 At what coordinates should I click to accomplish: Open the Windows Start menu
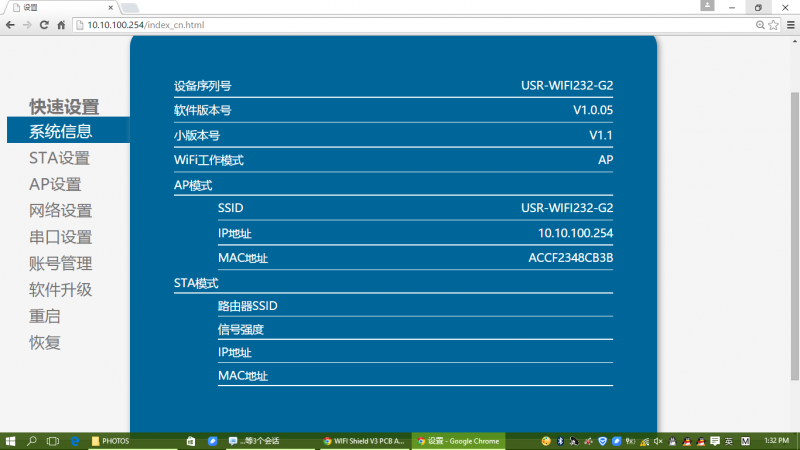point(10,441)
